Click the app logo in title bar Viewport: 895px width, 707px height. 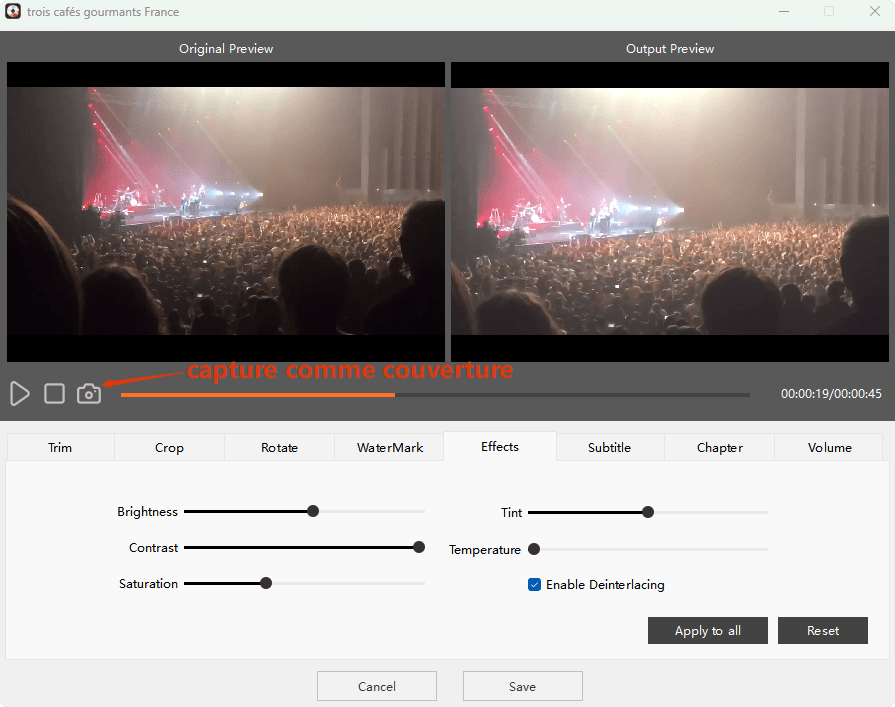(x=14, y=12)
